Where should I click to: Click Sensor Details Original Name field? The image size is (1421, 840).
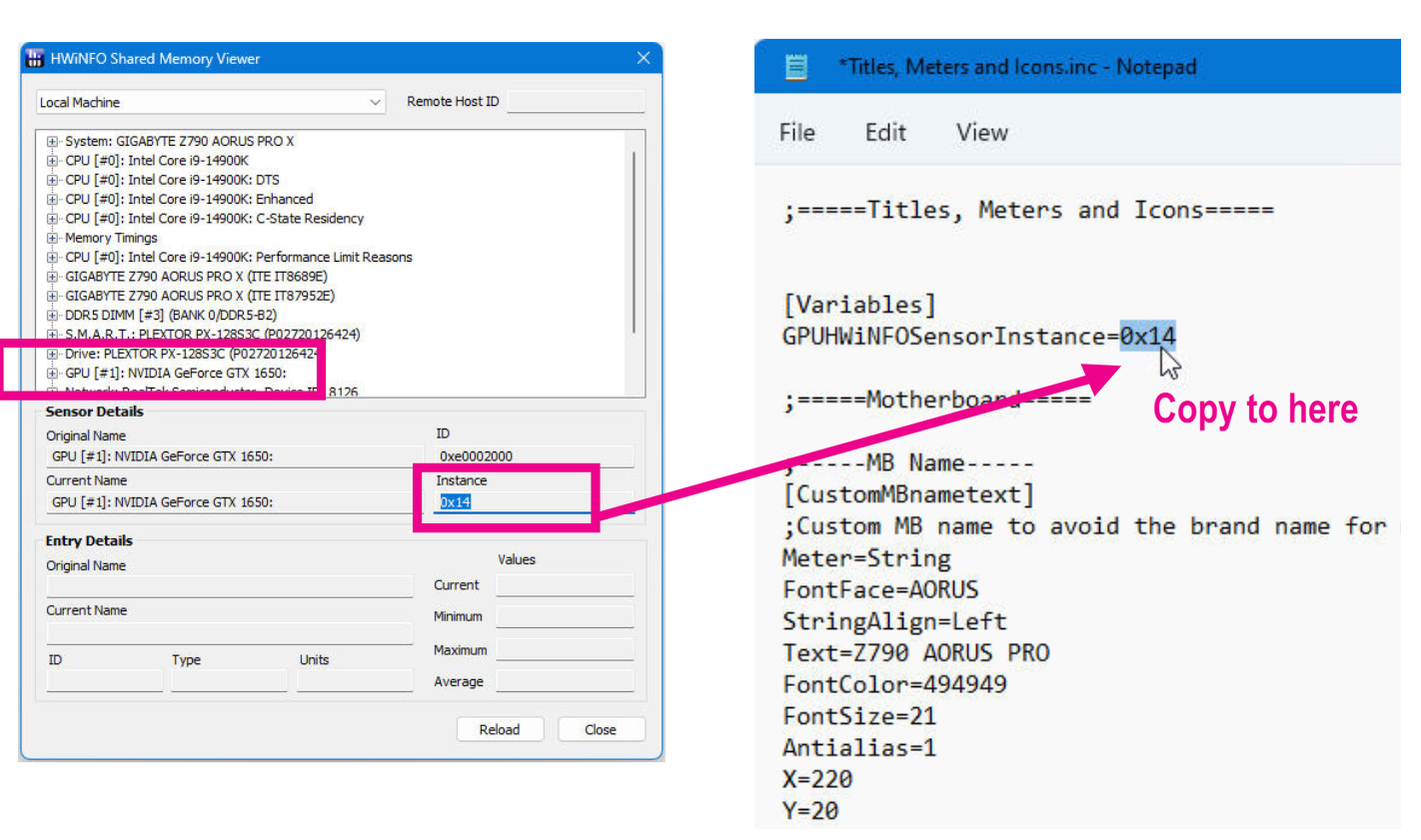[230, 456]
